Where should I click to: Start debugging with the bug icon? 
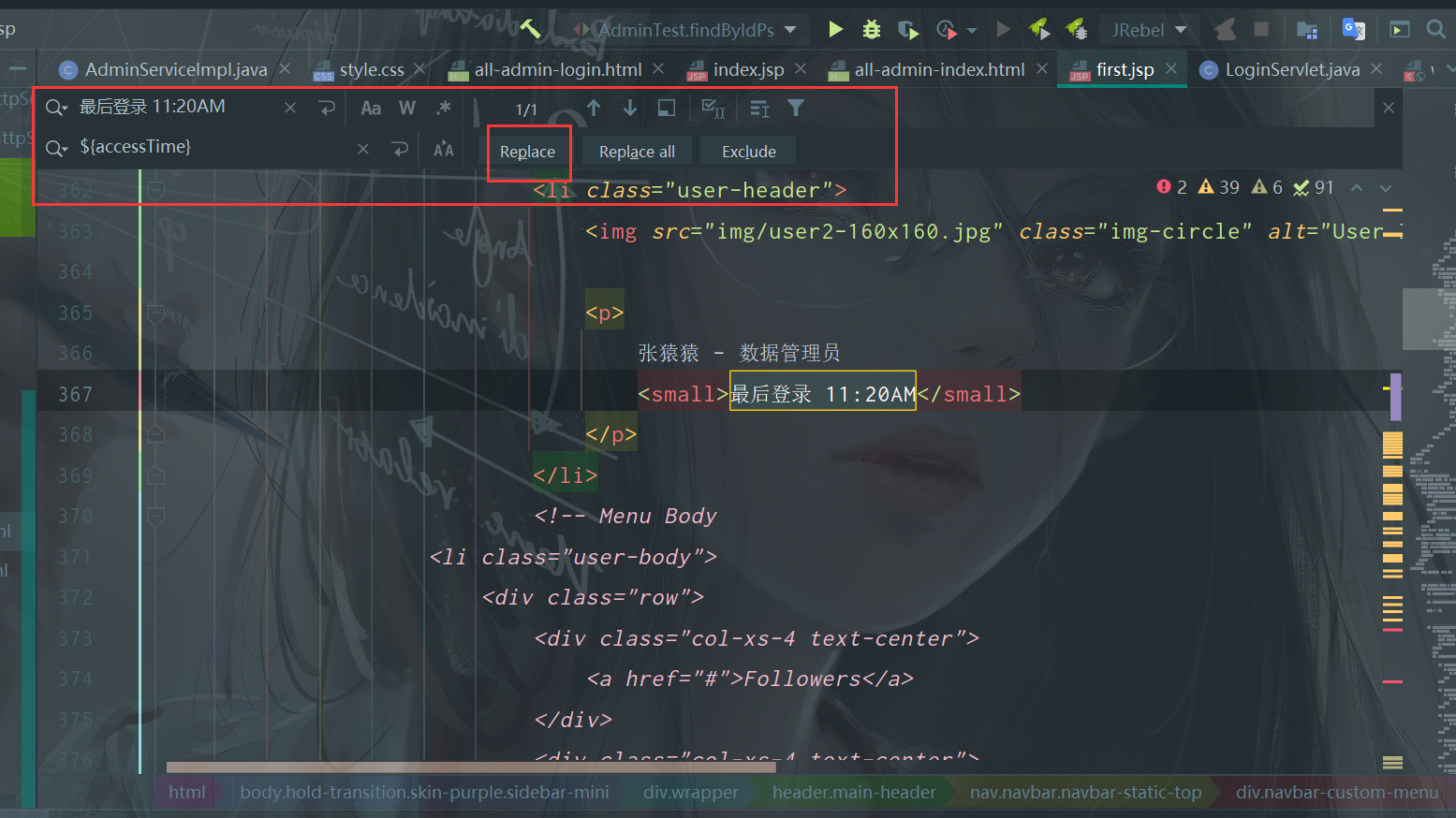click(872, 29)
